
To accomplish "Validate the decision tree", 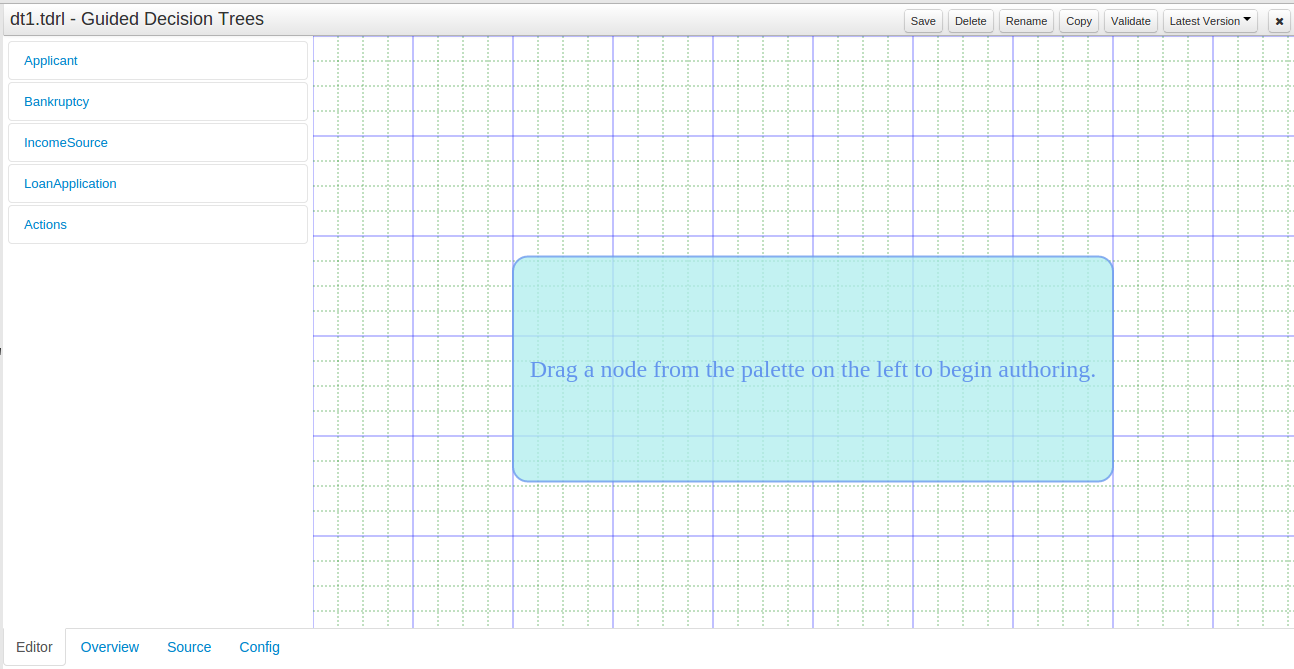I will point(1131,21).
